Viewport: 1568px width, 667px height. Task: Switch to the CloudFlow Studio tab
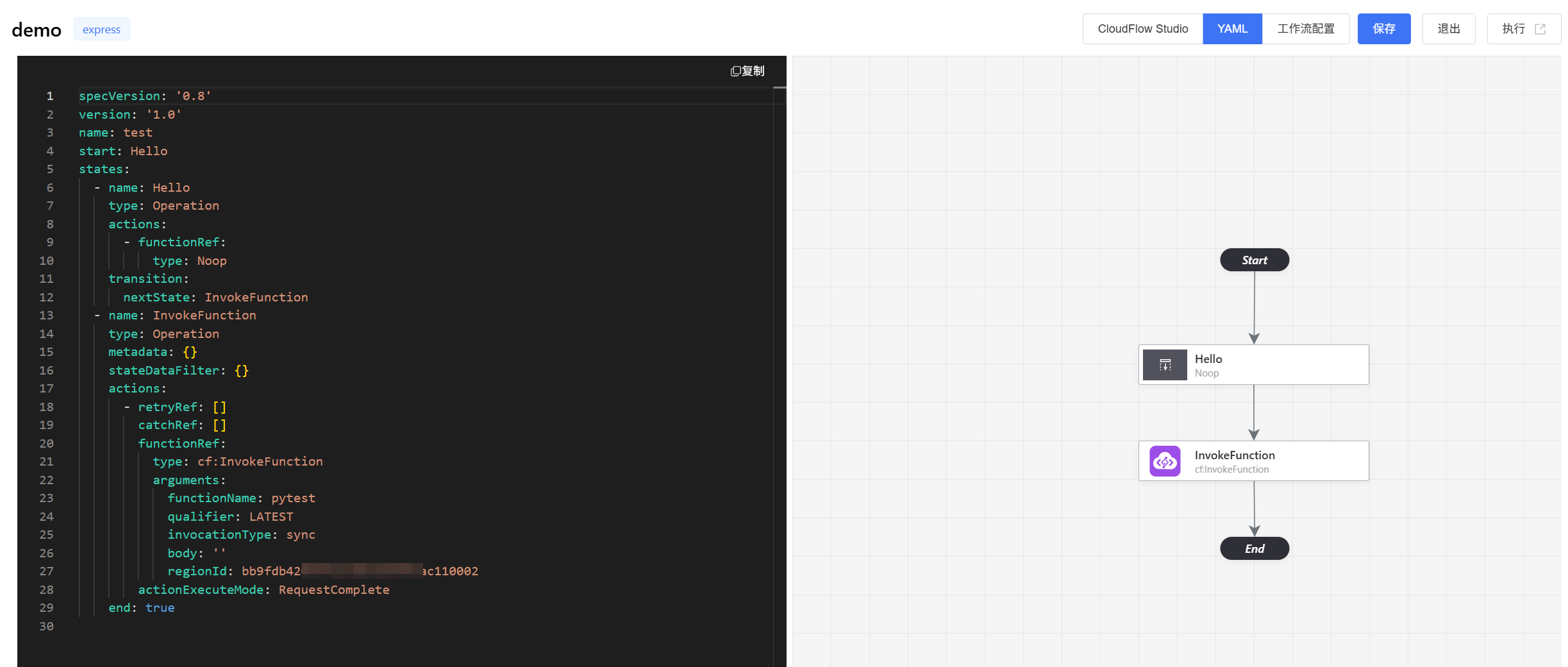pos(1142,29)
